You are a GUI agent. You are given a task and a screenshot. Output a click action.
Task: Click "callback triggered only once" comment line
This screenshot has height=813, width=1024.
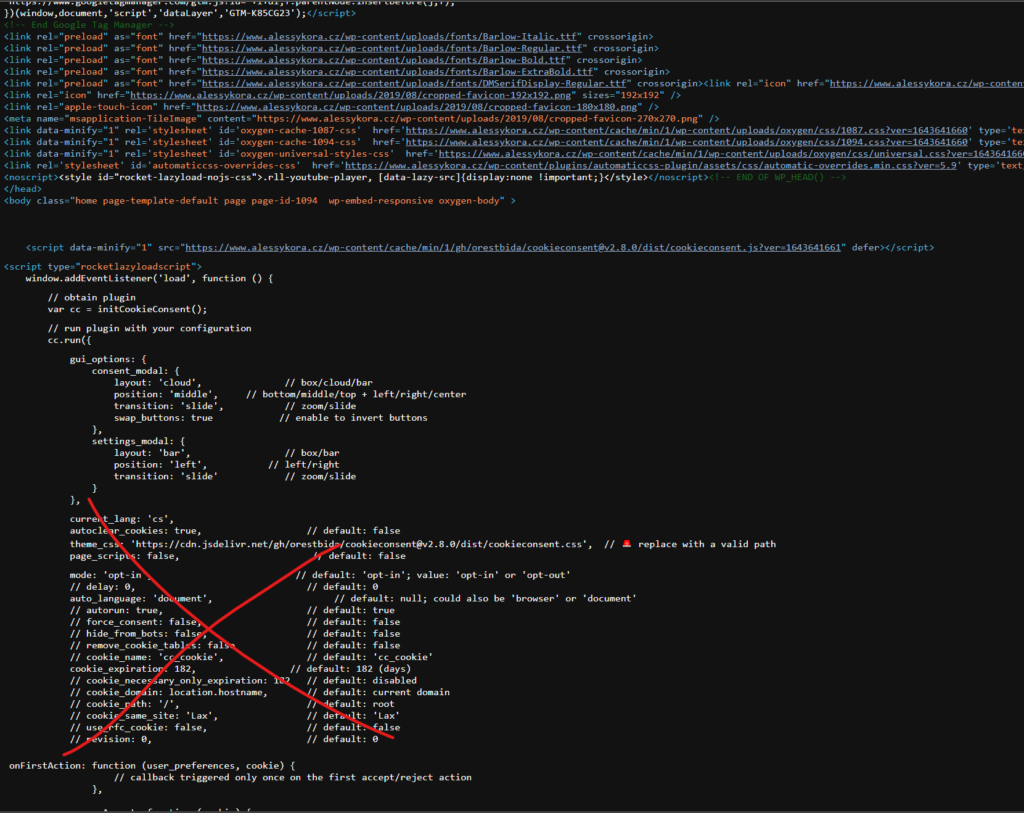coord(293,778)
